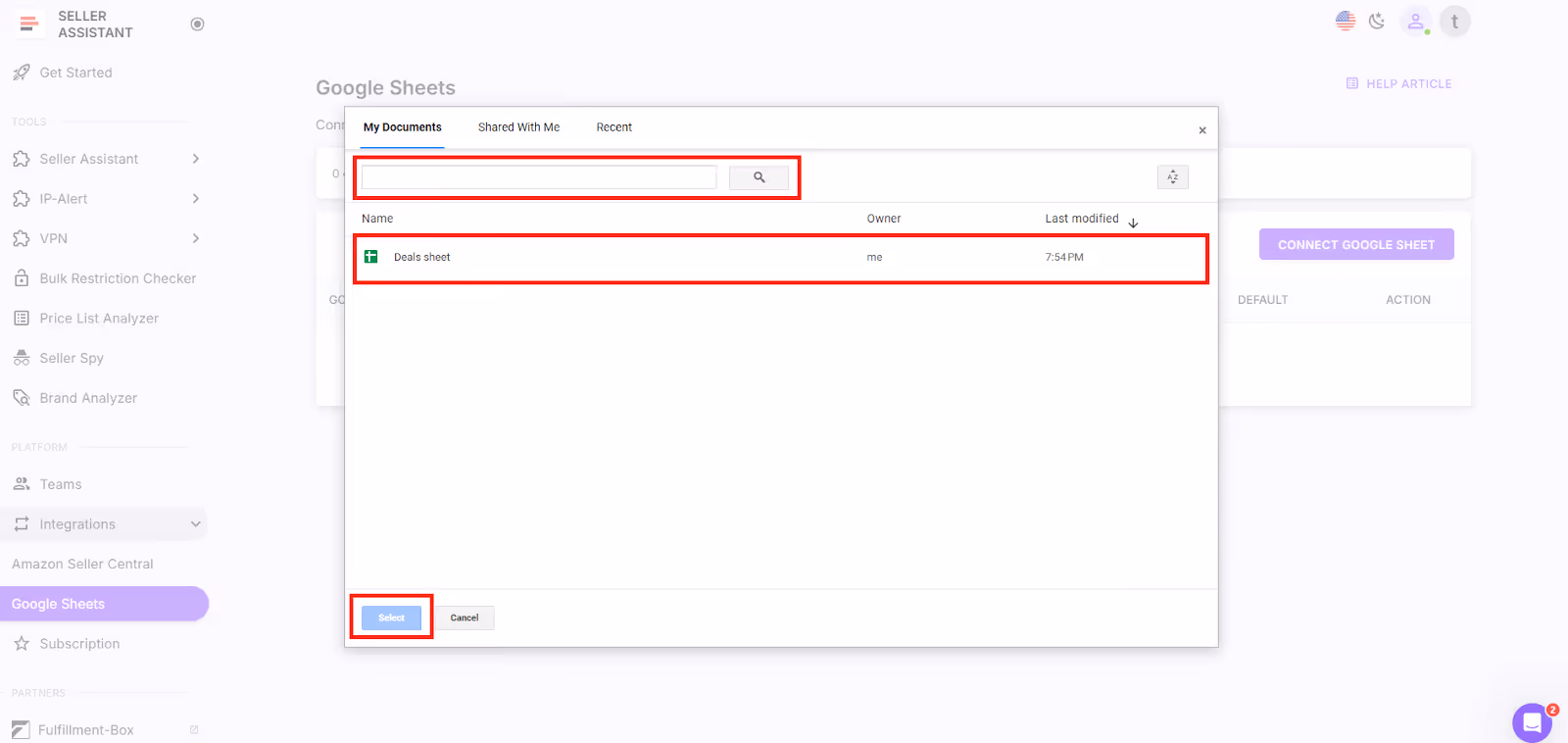
Task: Click the green Sheets file icon
Action: click(x=371, y=257)
